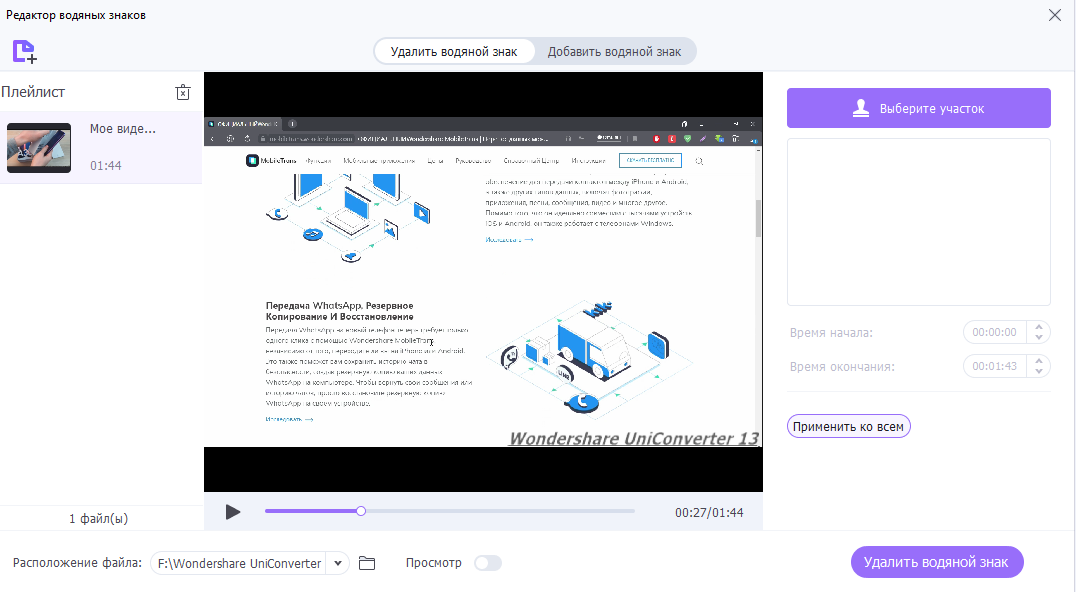Select the playlist video thumbnail

39,147
